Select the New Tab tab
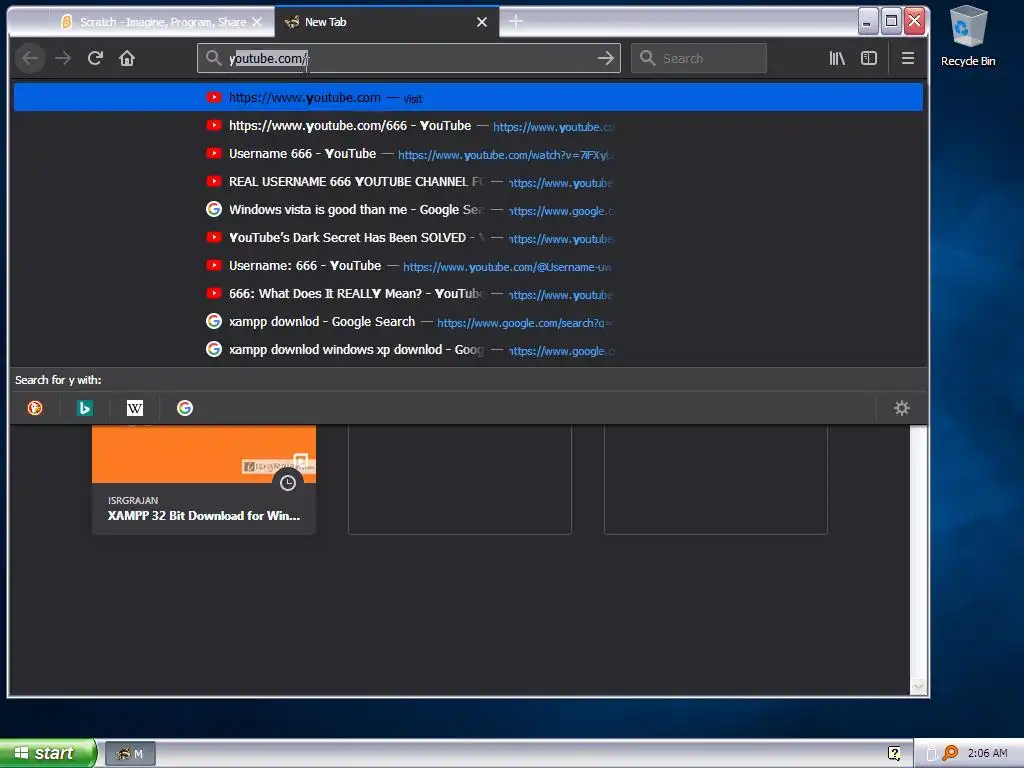1024x768 pixels. tap(385, 22)
